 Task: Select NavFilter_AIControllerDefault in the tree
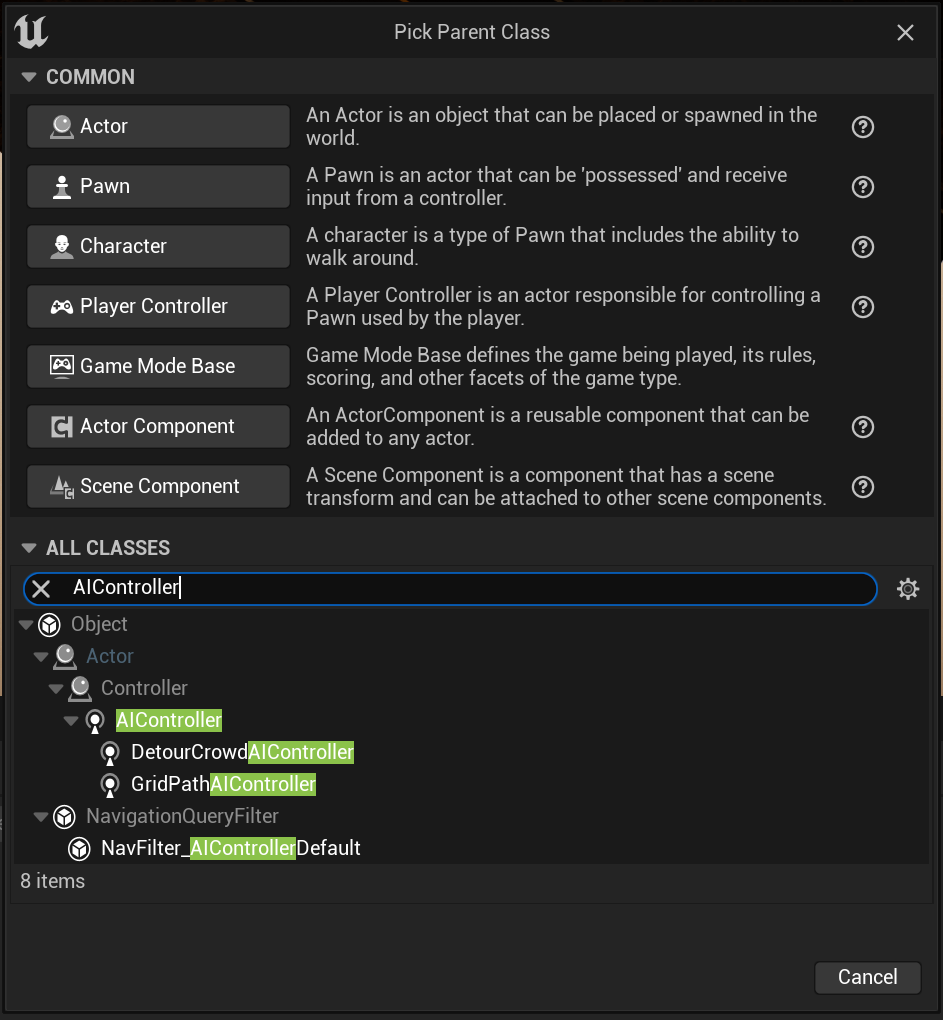tap(231, 848)
